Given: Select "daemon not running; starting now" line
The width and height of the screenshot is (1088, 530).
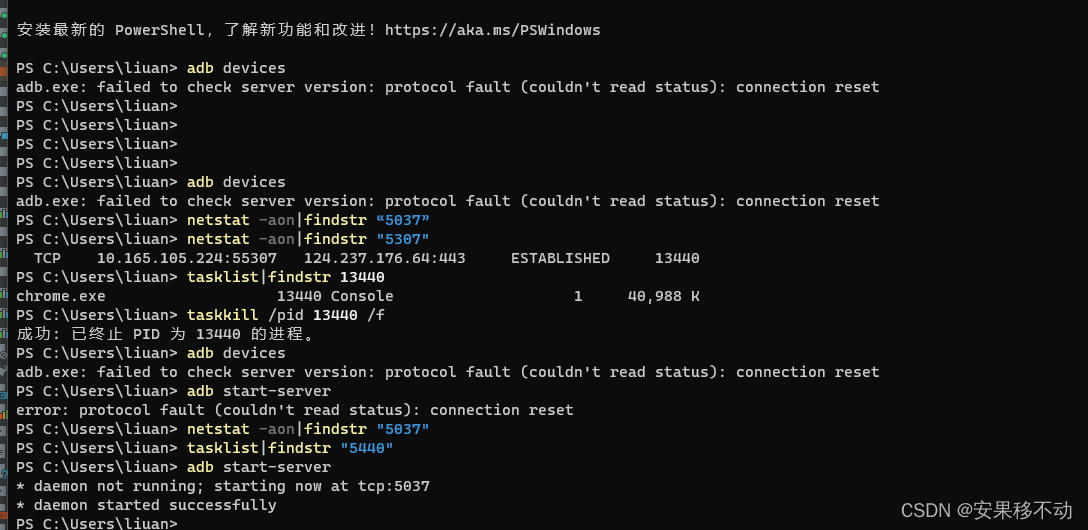Looking at the screenshot, I should coord(223,486).
